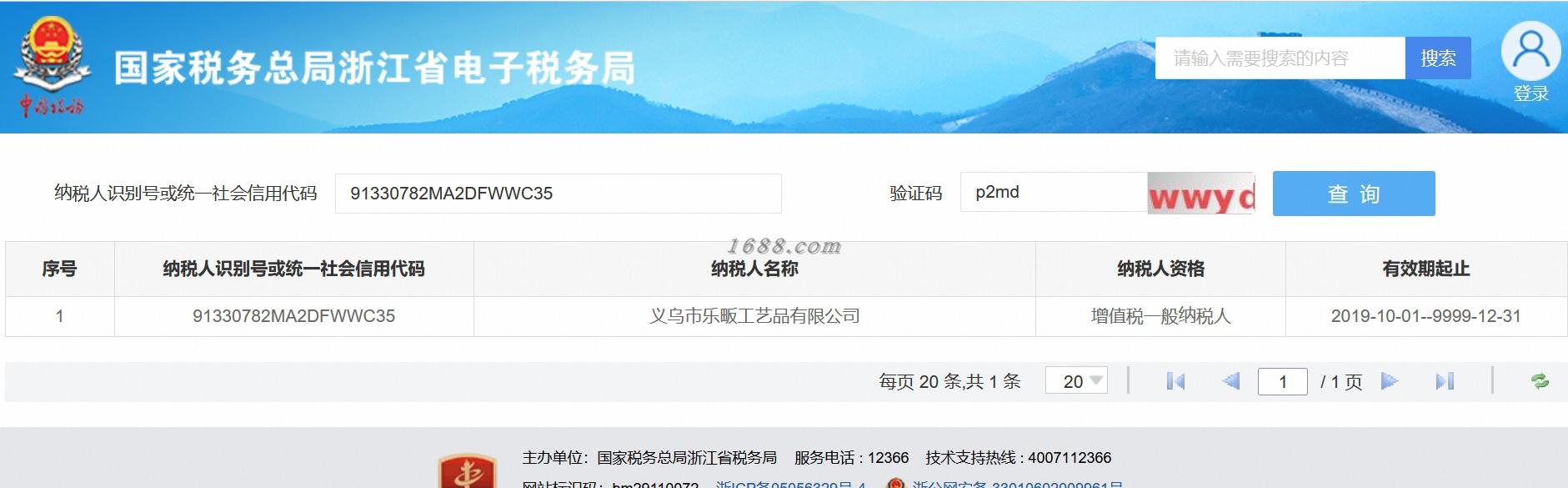The height and width of the screenshot is (488, 1568).
Task: Select the 义乌市乐畈工艺品有限公司 cell
Action: click(754, 316)
